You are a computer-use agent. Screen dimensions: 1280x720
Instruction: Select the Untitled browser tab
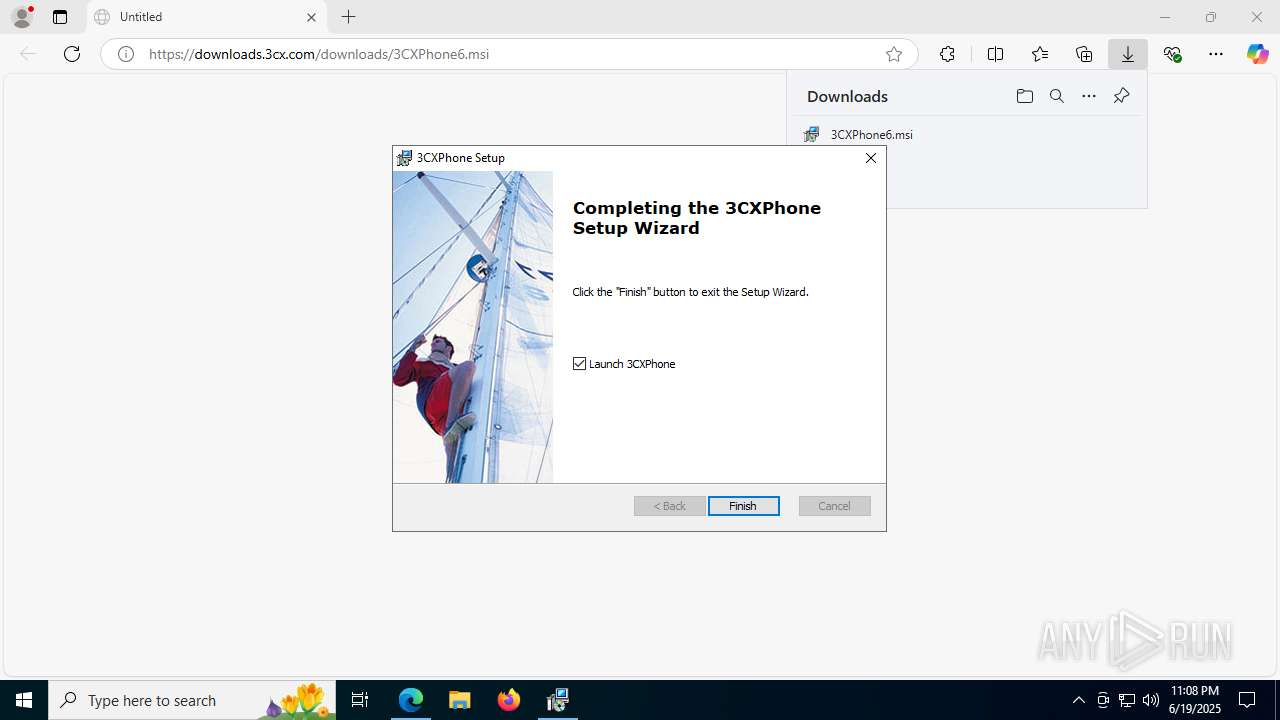(x=206, y=17)
